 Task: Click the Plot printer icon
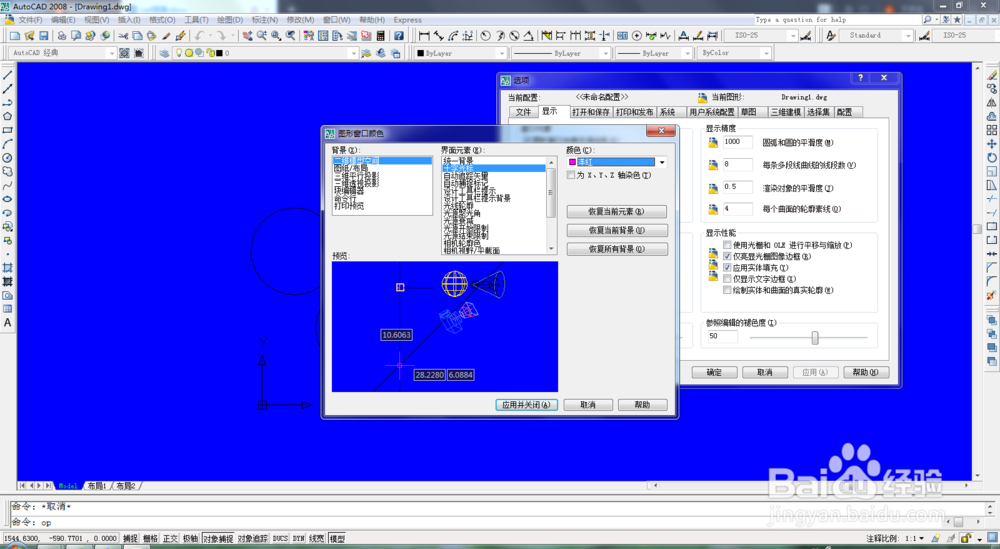coord(62,36)
